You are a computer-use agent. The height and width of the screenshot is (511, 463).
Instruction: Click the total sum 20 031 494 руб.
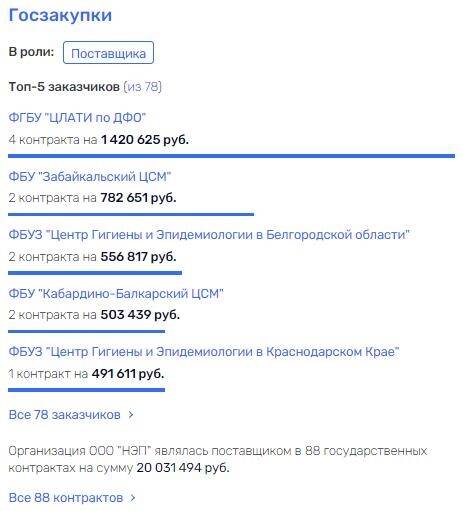(x=183, y=468)
